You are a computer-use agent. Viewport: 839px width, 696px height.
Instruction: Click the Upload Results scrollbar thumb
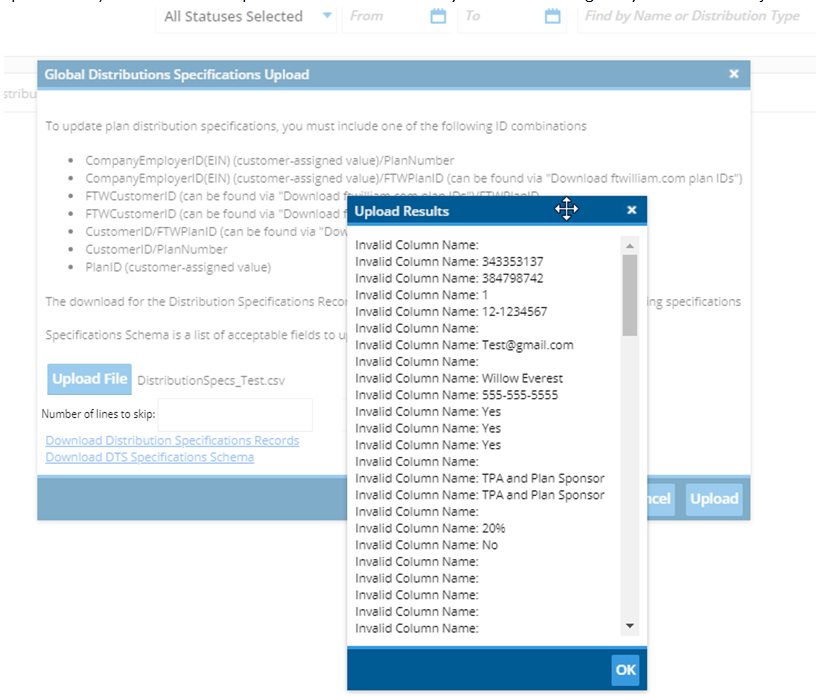pyautogui.click(x=629, y=295)
